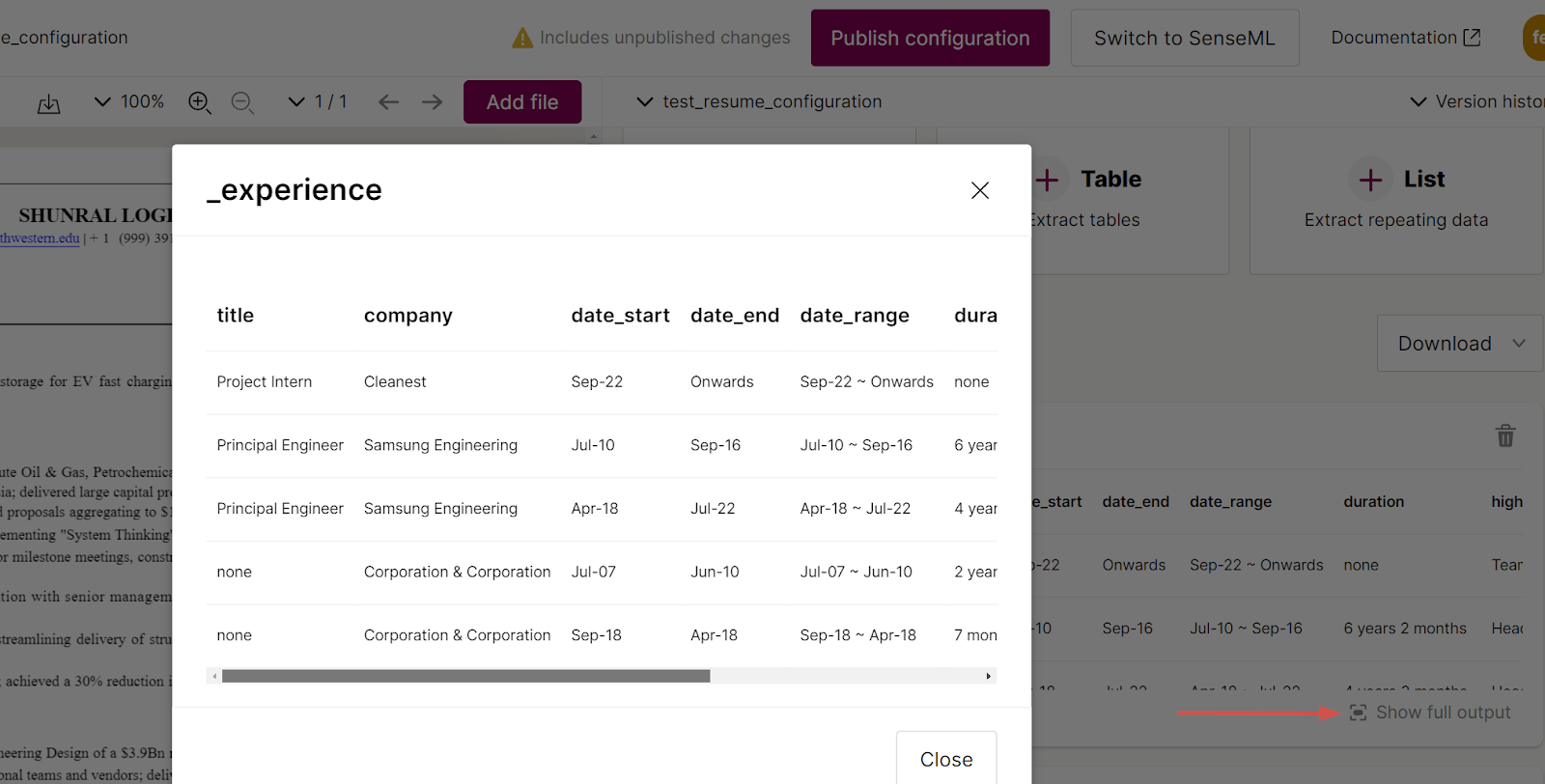Go to next page arrow
This screenshot has height=784, width=1545.
tap(432, 101)
